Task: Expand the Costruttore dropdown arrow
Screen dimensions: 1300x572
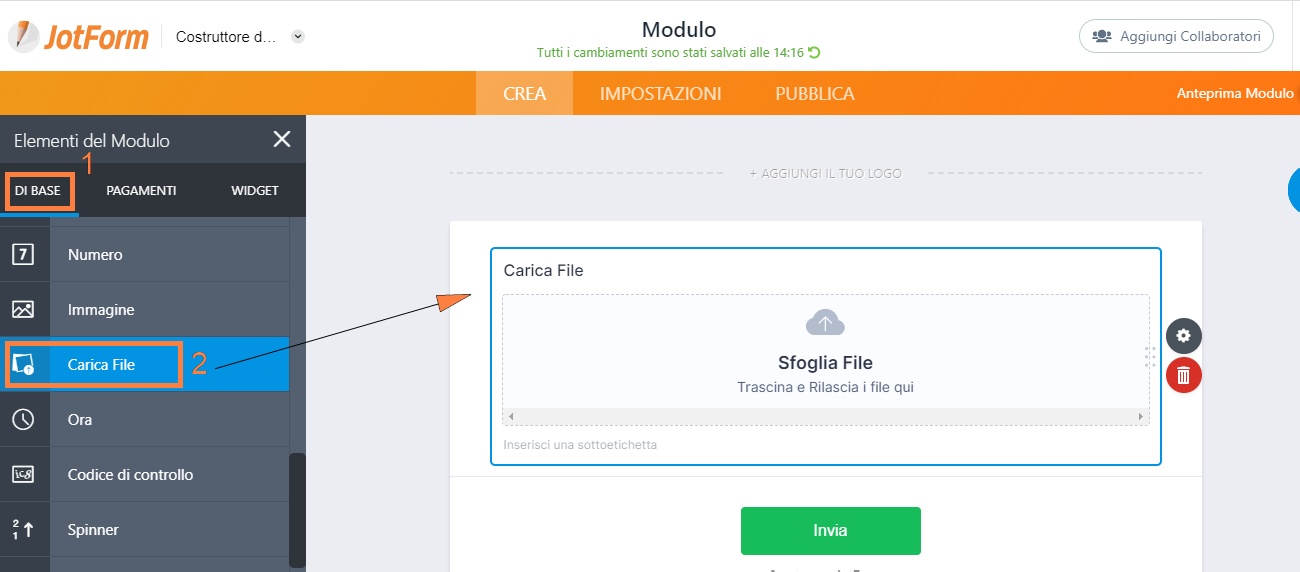Action: pos(297,37)
